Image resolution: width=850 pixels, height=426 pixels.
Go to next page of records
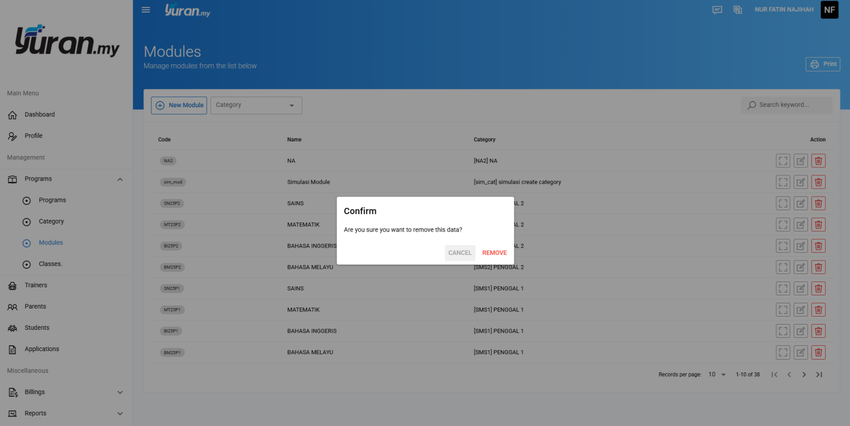(x=804, y=375)
